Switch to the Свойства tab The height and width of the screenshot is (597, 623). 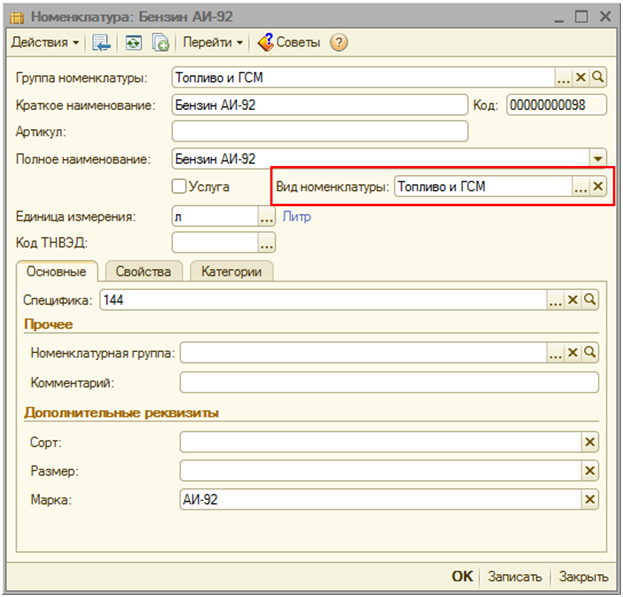143,271
